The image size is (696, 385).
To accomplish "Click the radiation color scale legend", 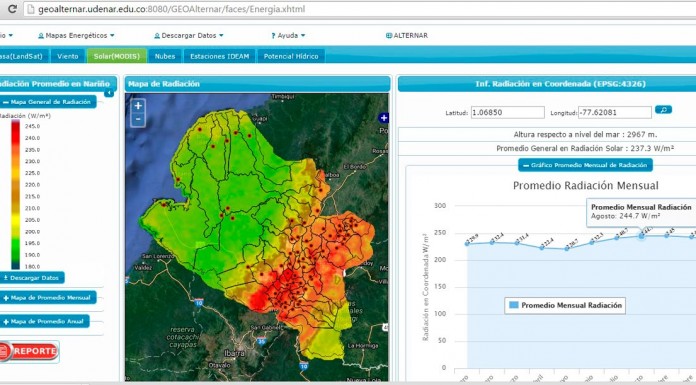I will [16, 194].
